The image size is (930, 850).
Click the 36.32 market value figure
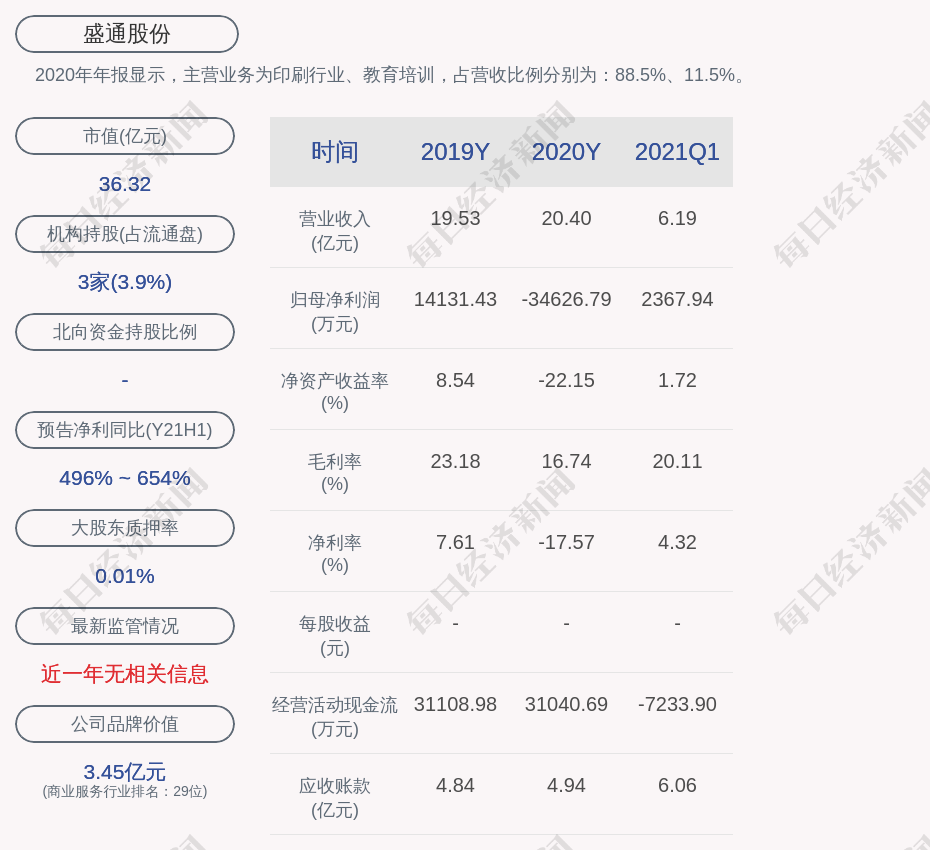pyautogui.click(x=125, y=184)
